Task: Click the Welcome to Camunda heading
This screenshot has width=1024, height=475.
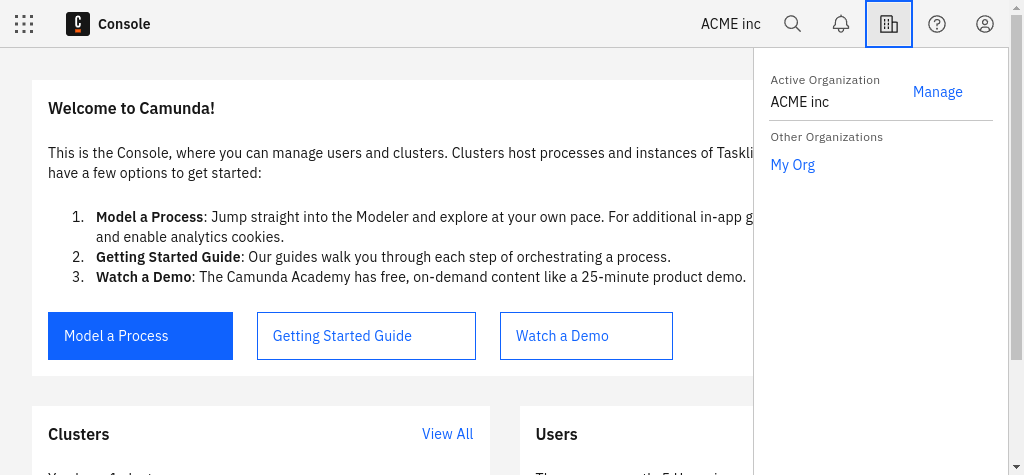Action: [x=131, y=108]
